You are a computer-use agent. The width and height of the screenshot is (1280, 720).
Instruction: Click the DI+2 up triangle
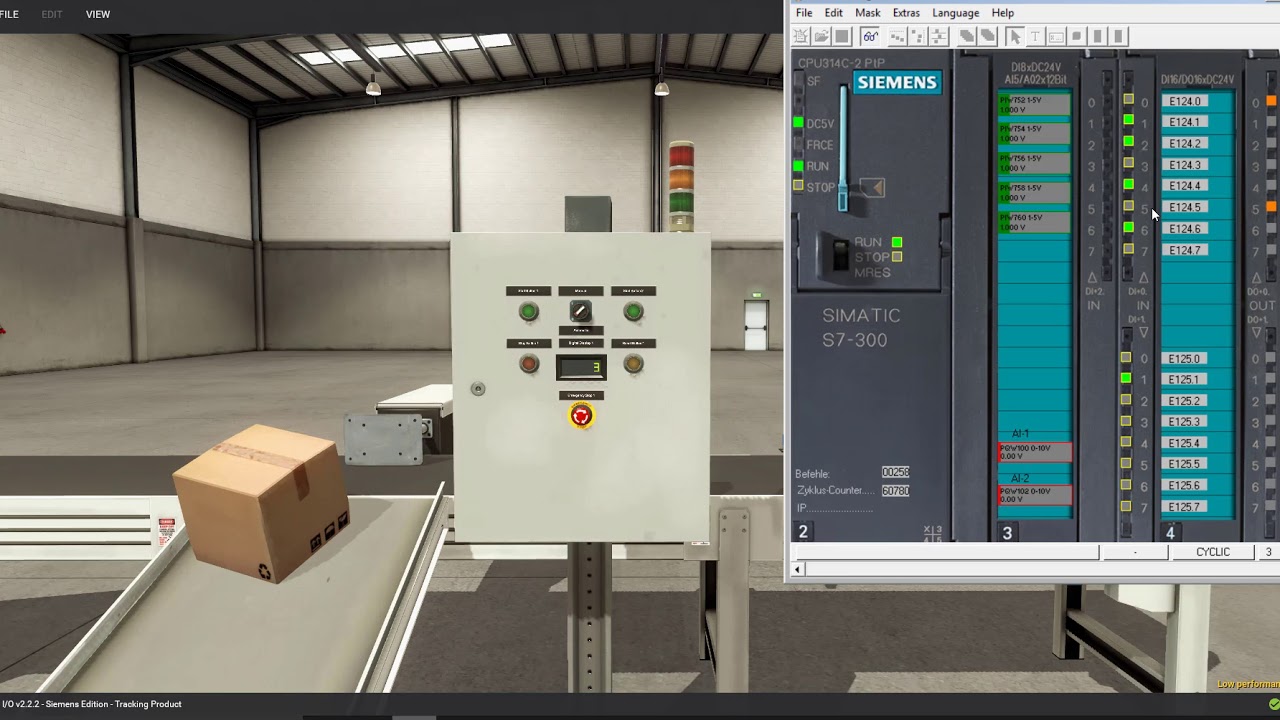[x=1092, y=277]
